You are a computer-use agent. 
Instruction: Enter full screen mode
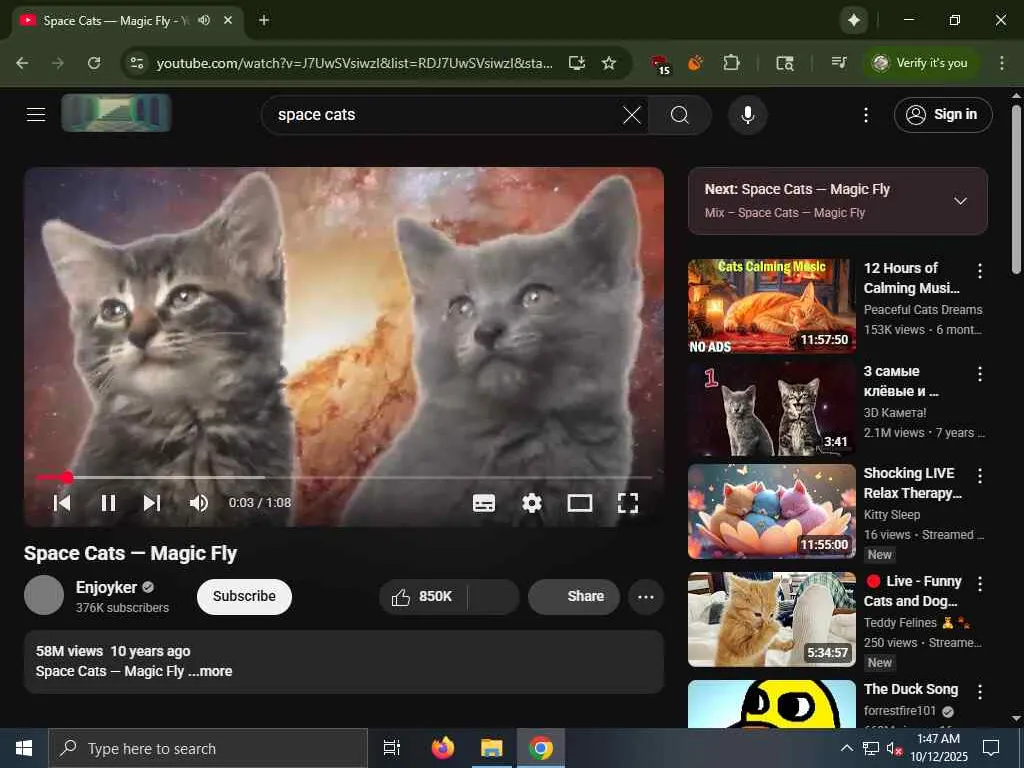pyautogui.click(x=628, y=503)
